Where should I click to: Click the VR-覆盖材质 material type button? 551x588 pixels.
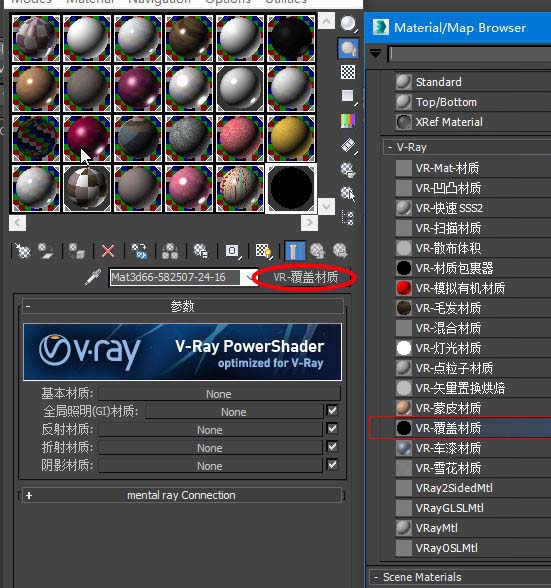[305, 278]
